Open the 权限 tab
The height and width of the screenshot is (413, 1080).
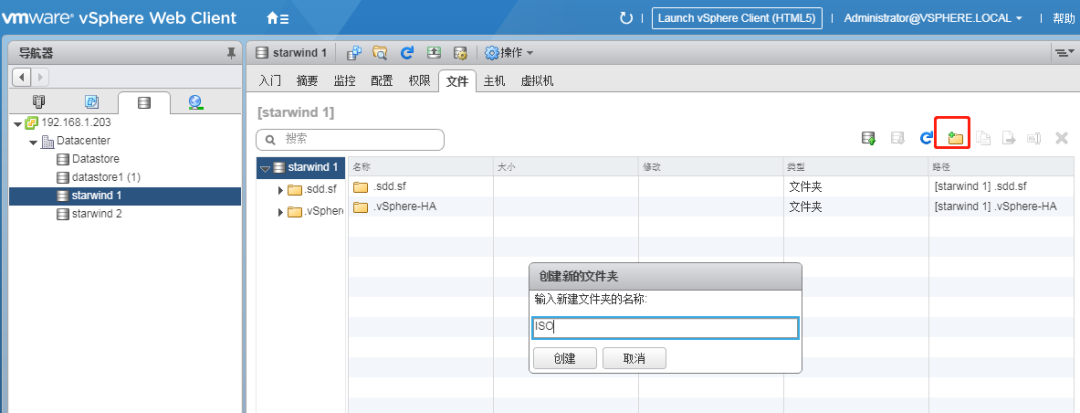pos(419,81)
